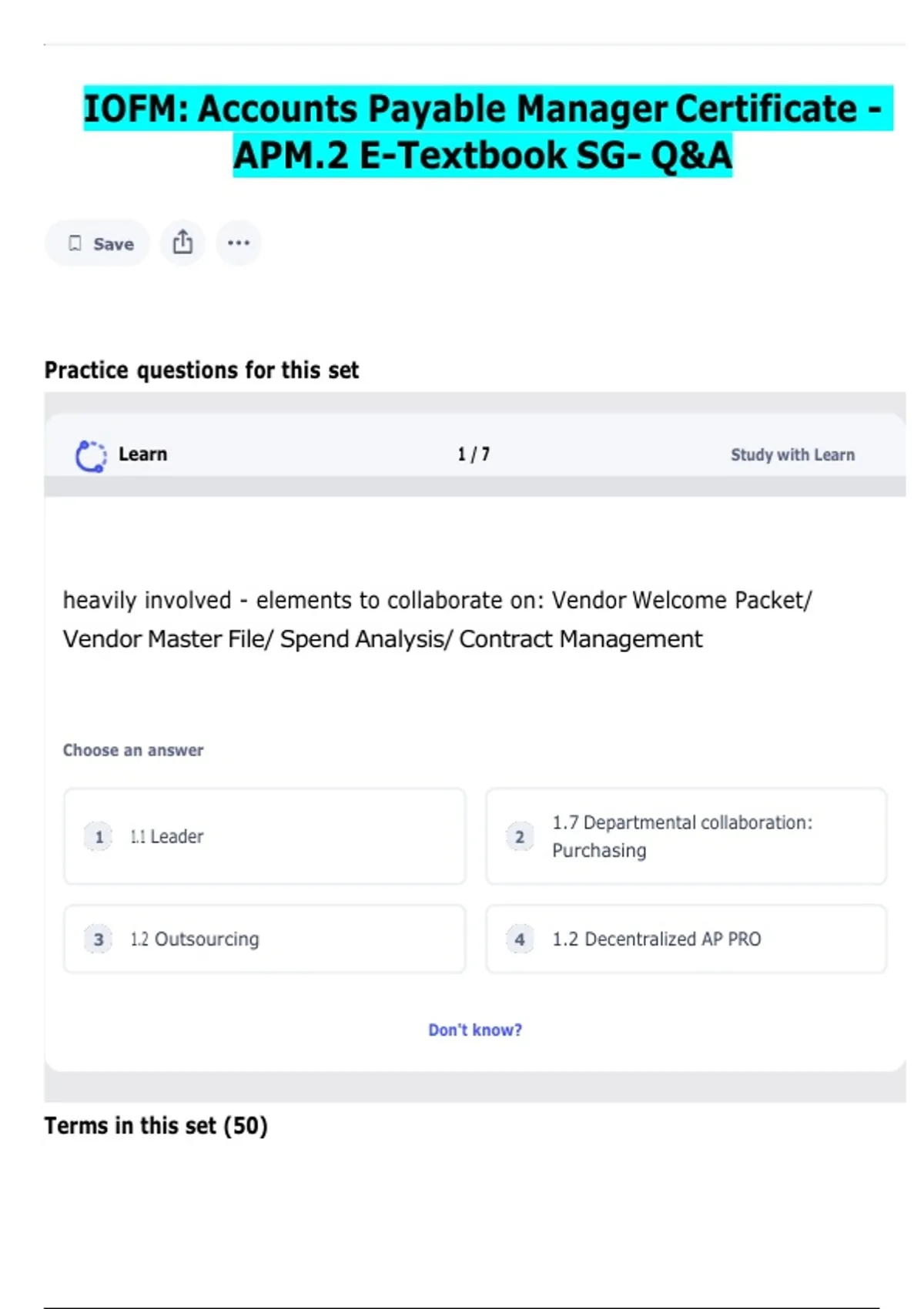
Task: Click the 1 / 7 question counter
Action: tap(474, 454)
